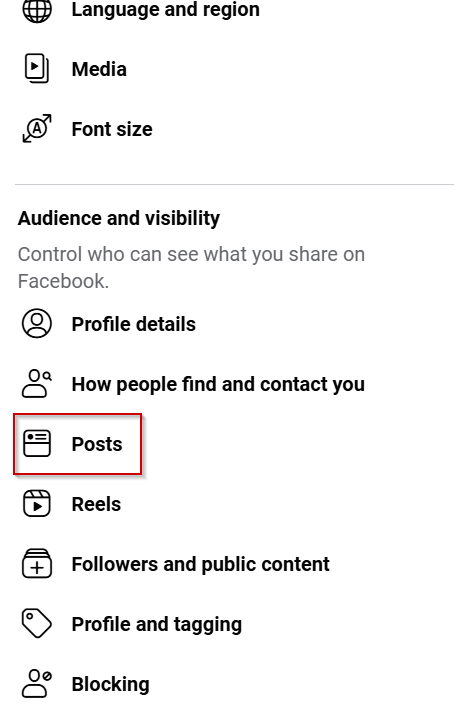Click the Posts card icon

pyautogui.click(x=37, y=444)
